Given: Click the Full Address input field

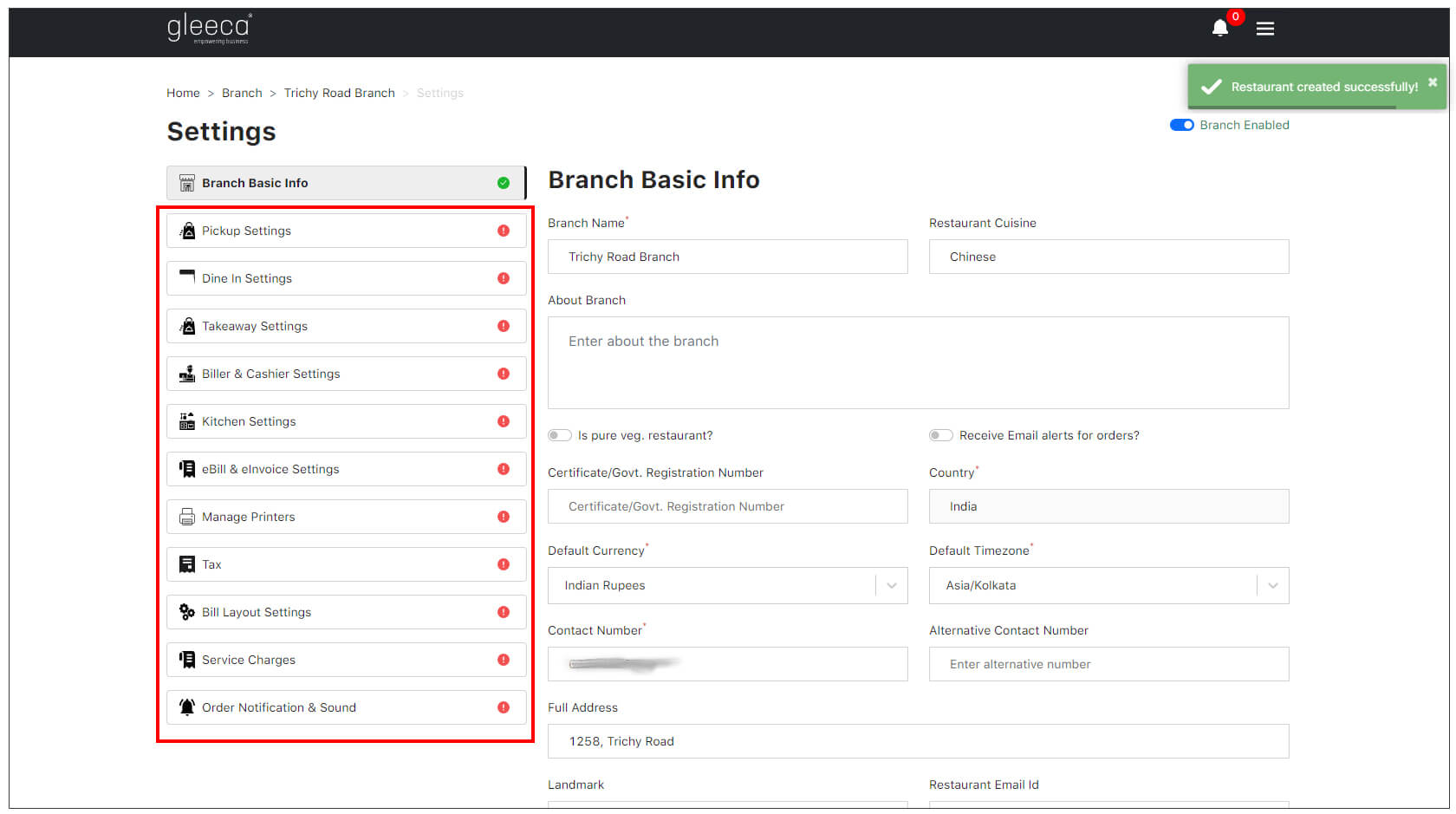Looking at the screenshot, I should pyautogui.click(x=919, y=741).
